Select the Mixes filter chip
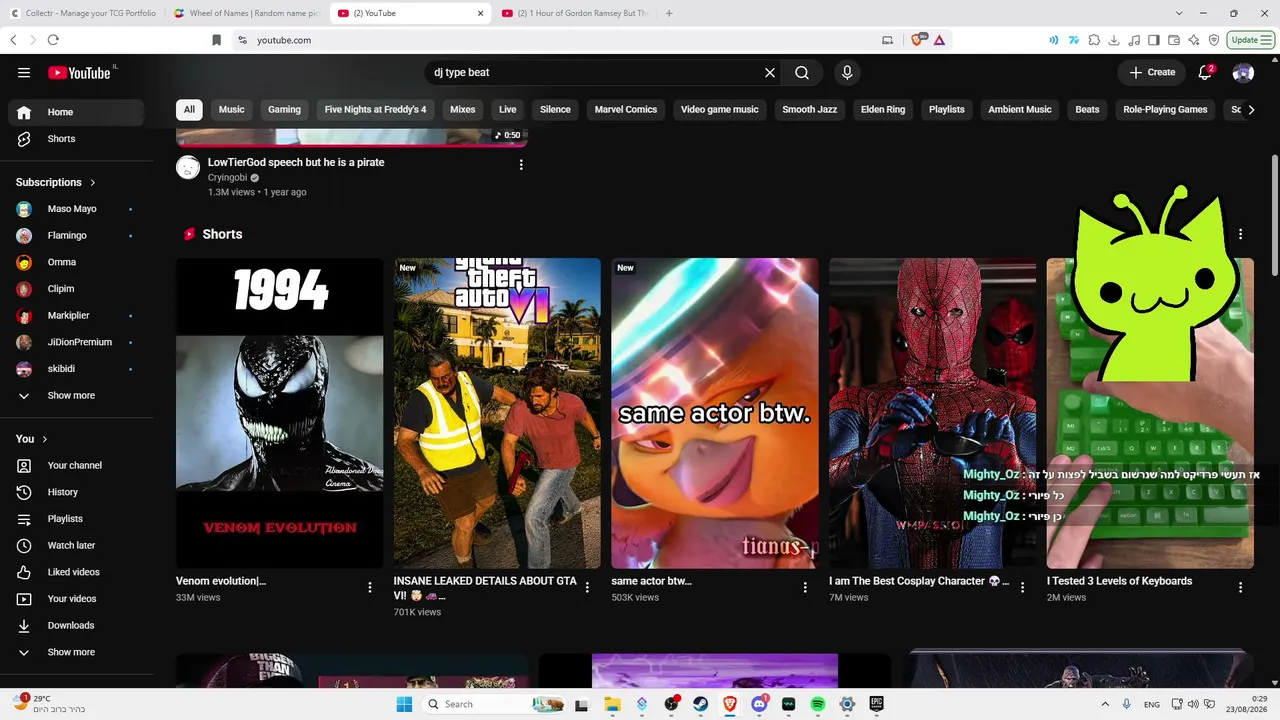 click(462, 110)
